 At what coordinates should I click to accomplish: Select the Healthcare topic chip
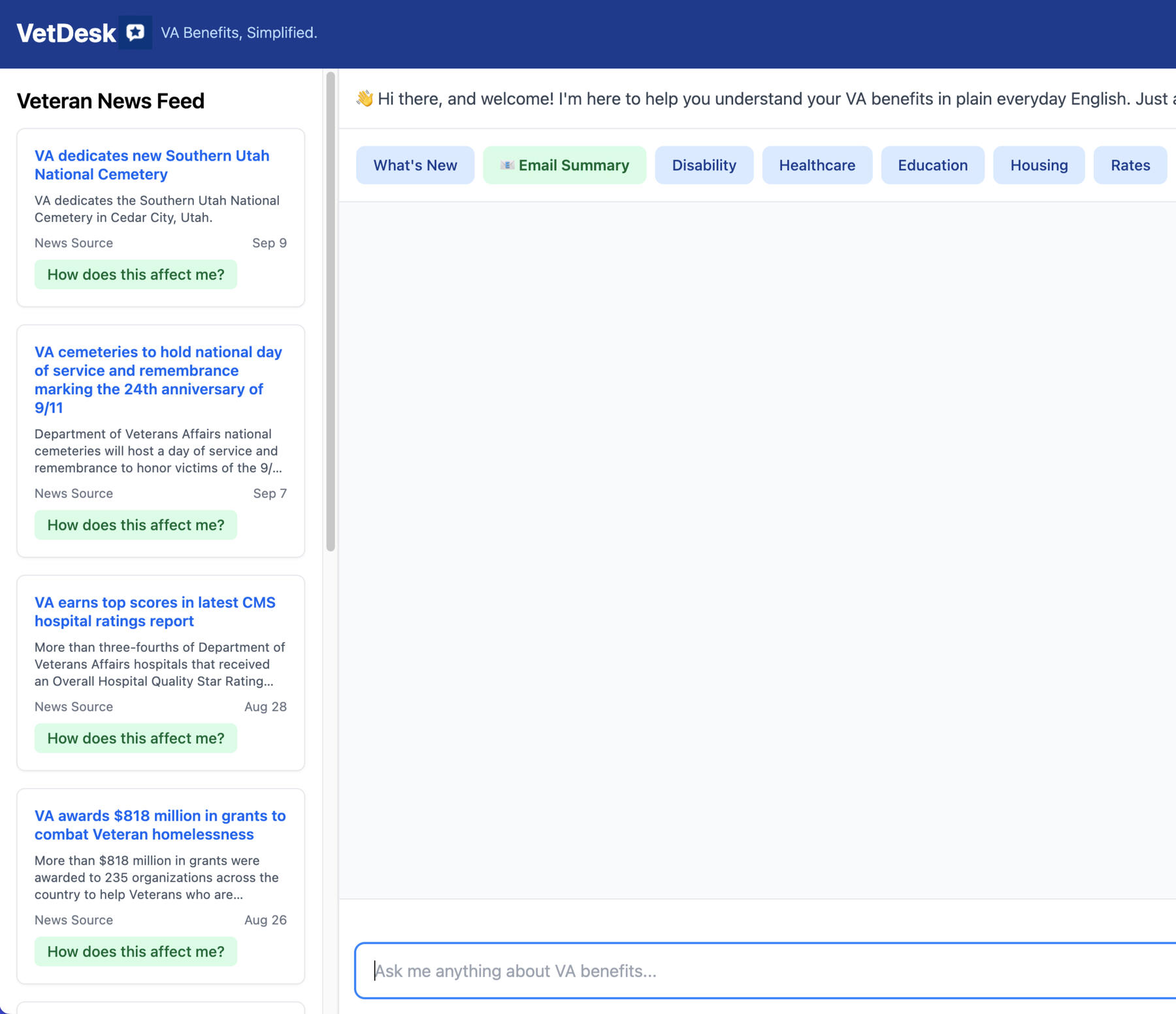point(817,165)
